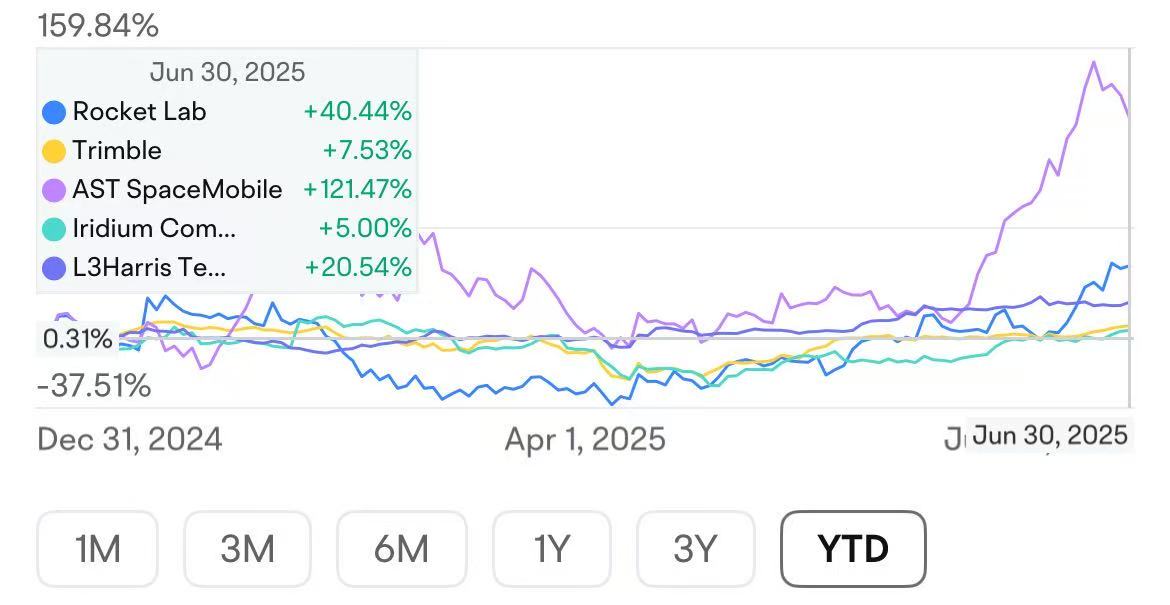Viewport: 1170px width, 605px height.
Task: Click AST SpaceMobile's +121.47% value
Action: click(357, 190)
